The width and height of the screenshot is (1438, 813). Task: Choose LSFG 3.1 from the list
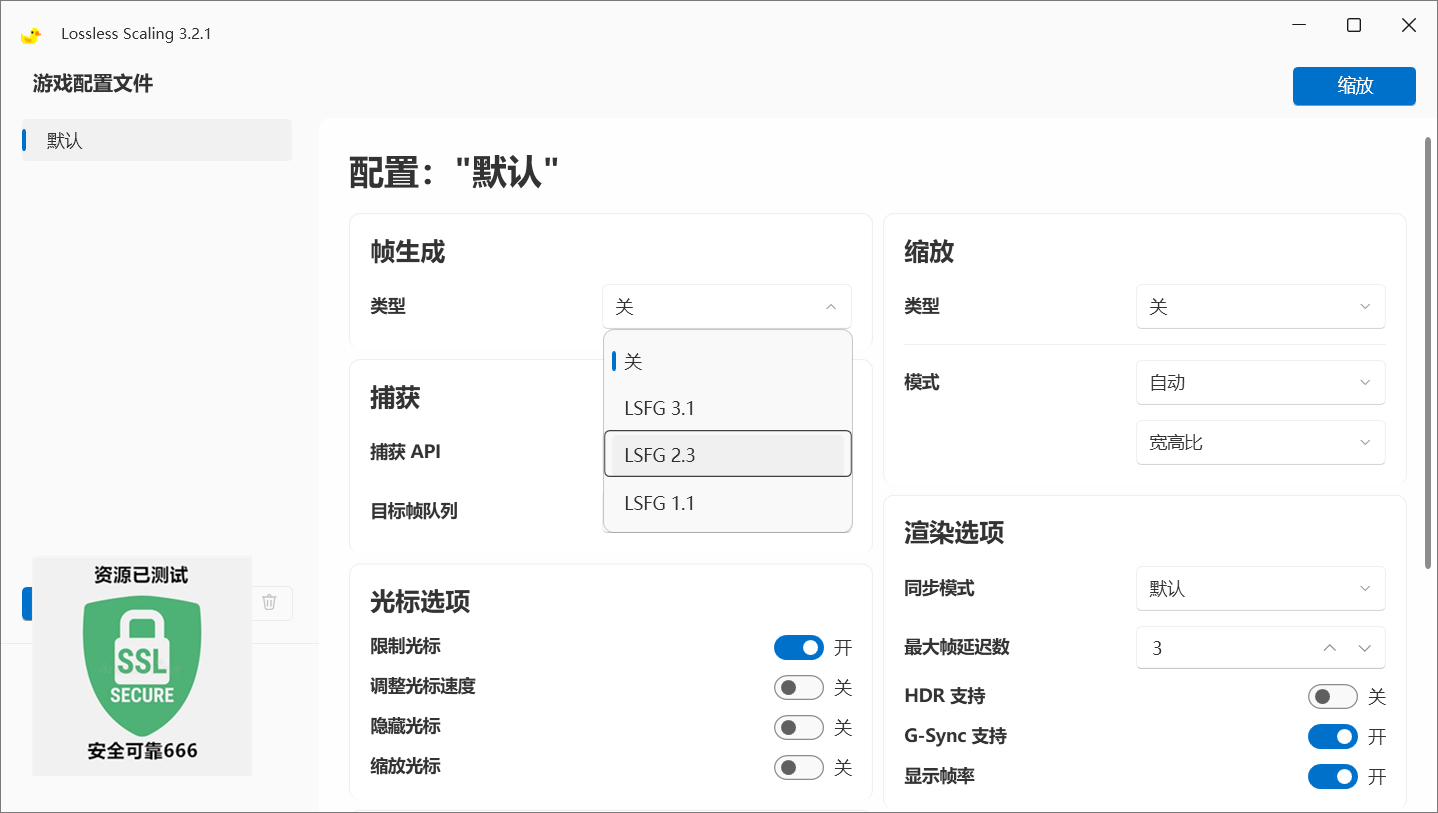pyautogui.click(x=728, y=408)
